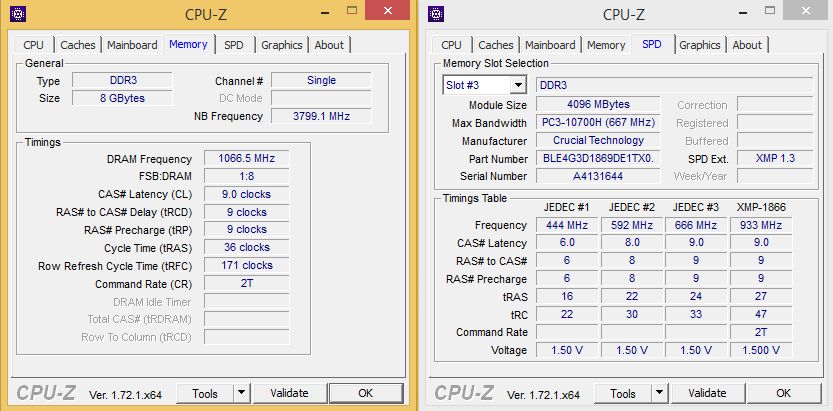833x411 pixels.
Task: Click Validate button in left CPU-Z window
Action: click(x=289, y=393)
